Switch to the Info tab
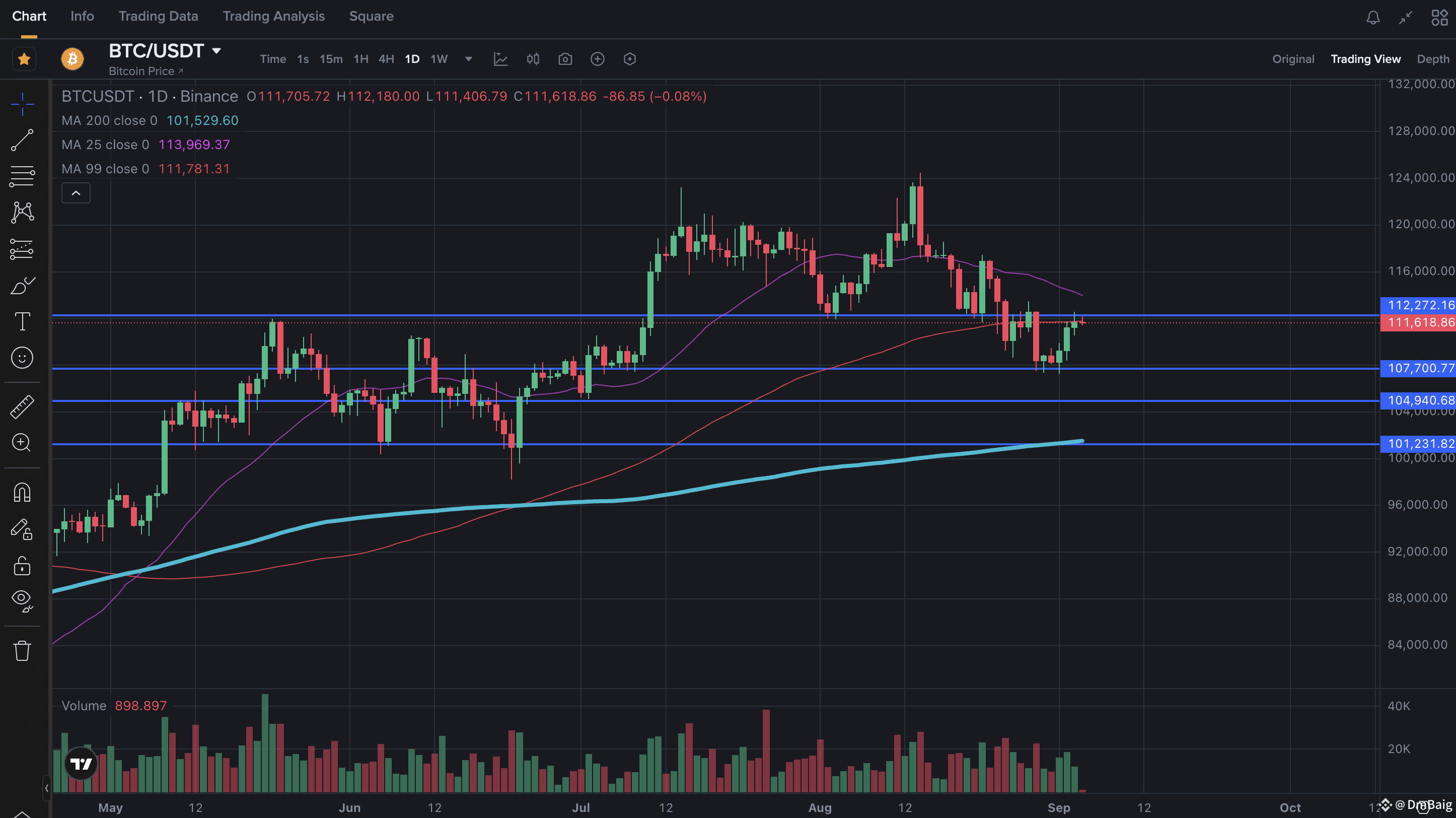Viewport: 1456px width, 818px height. point(82,16)
